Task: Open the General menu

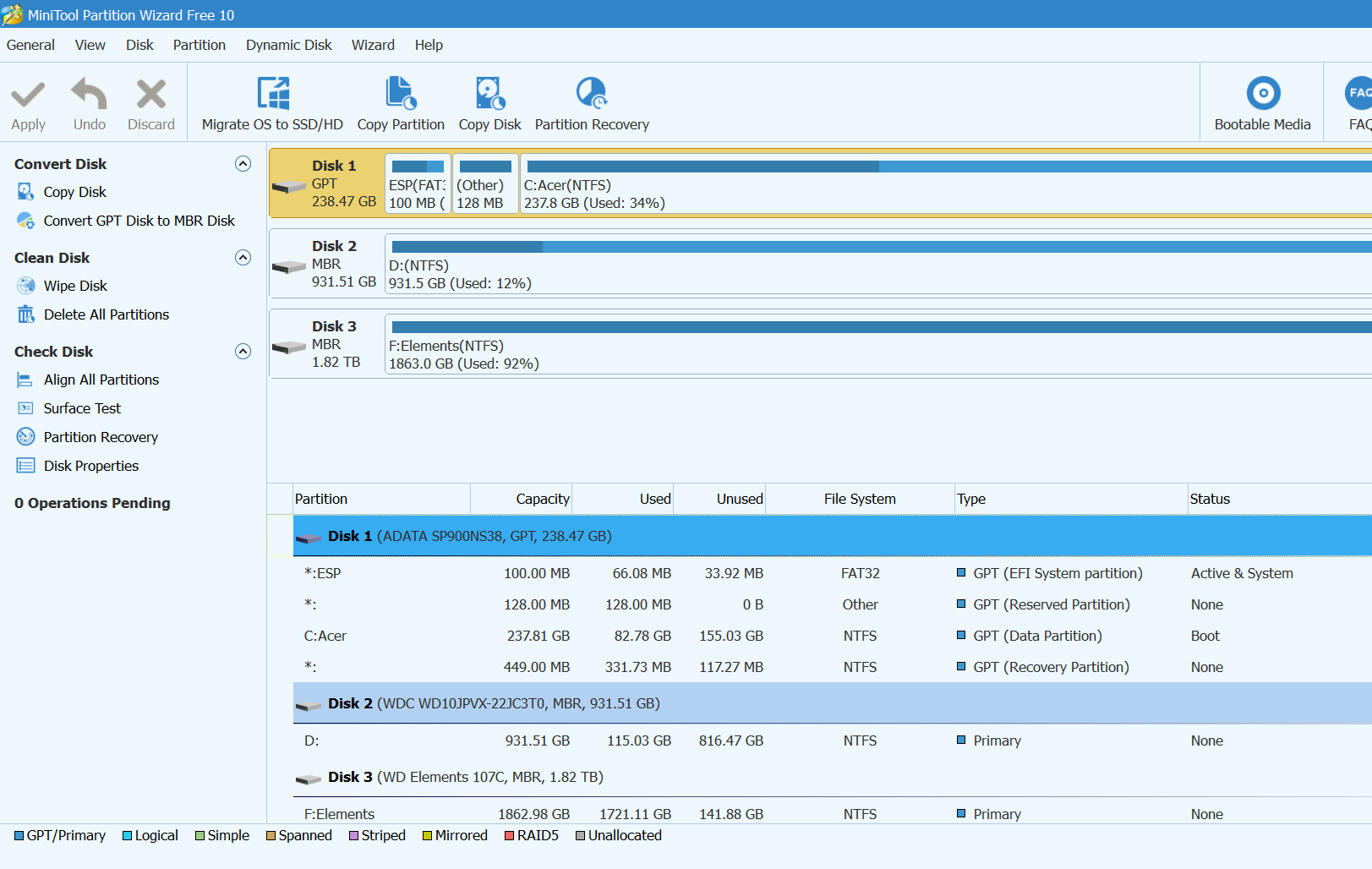Action: click(x=30, y=45)
